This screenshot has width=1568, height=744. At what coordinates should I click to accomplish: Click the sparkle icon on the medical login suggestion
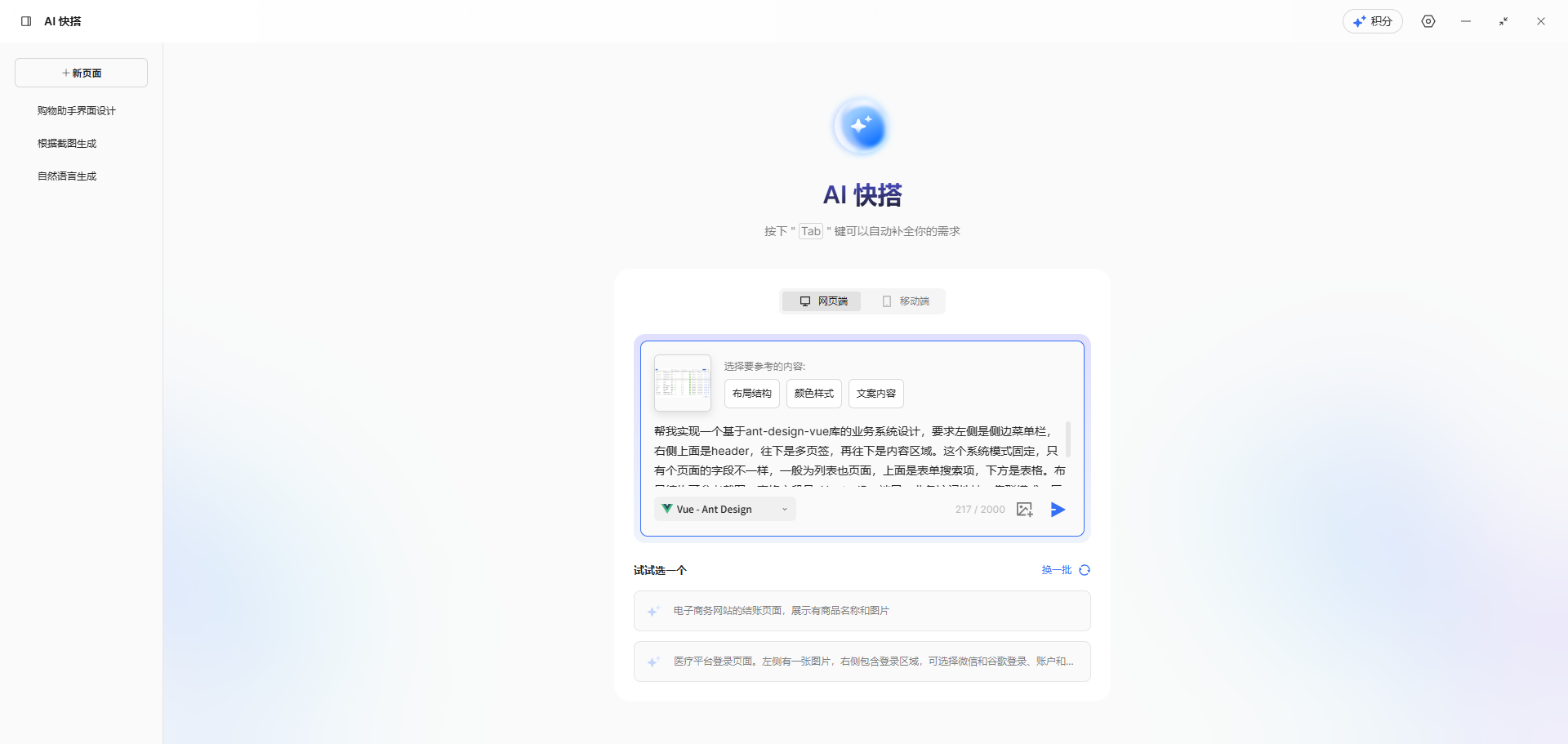click(x=653, y=662)
